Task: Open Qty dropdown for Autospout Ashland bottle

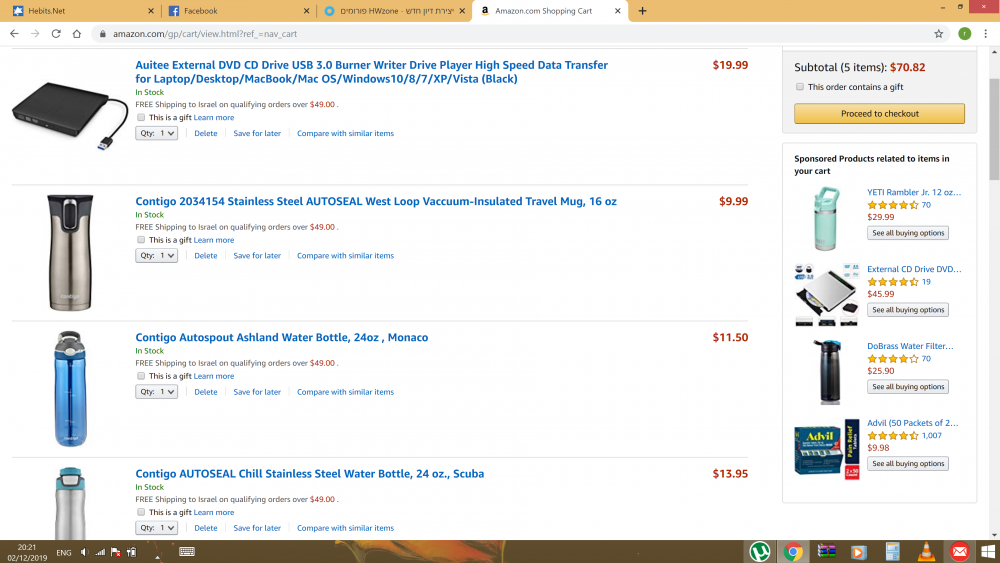Action: (156, 391)
